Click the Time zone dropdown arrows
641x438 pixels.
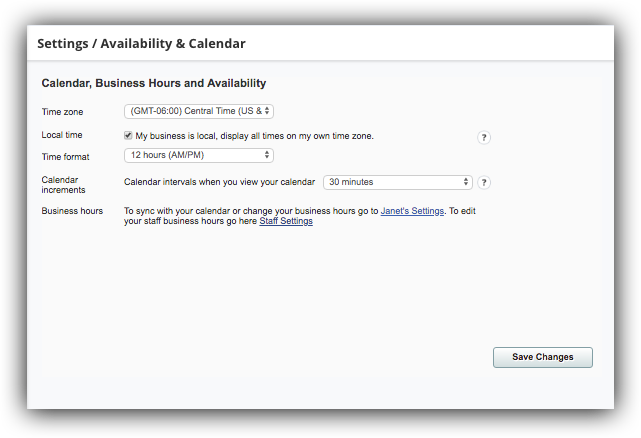267,111
